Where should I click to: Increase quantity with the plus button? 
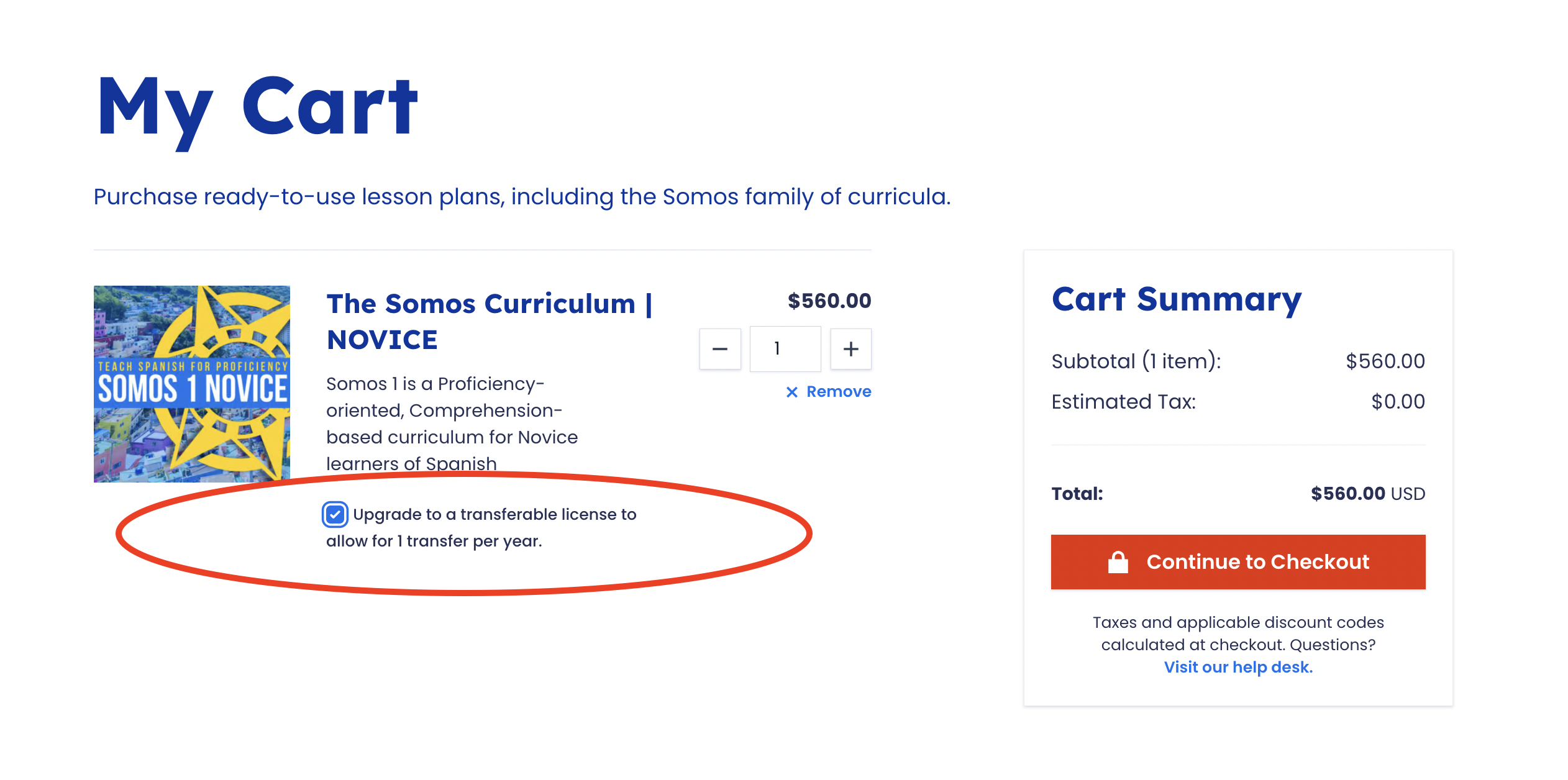[850, 349]
